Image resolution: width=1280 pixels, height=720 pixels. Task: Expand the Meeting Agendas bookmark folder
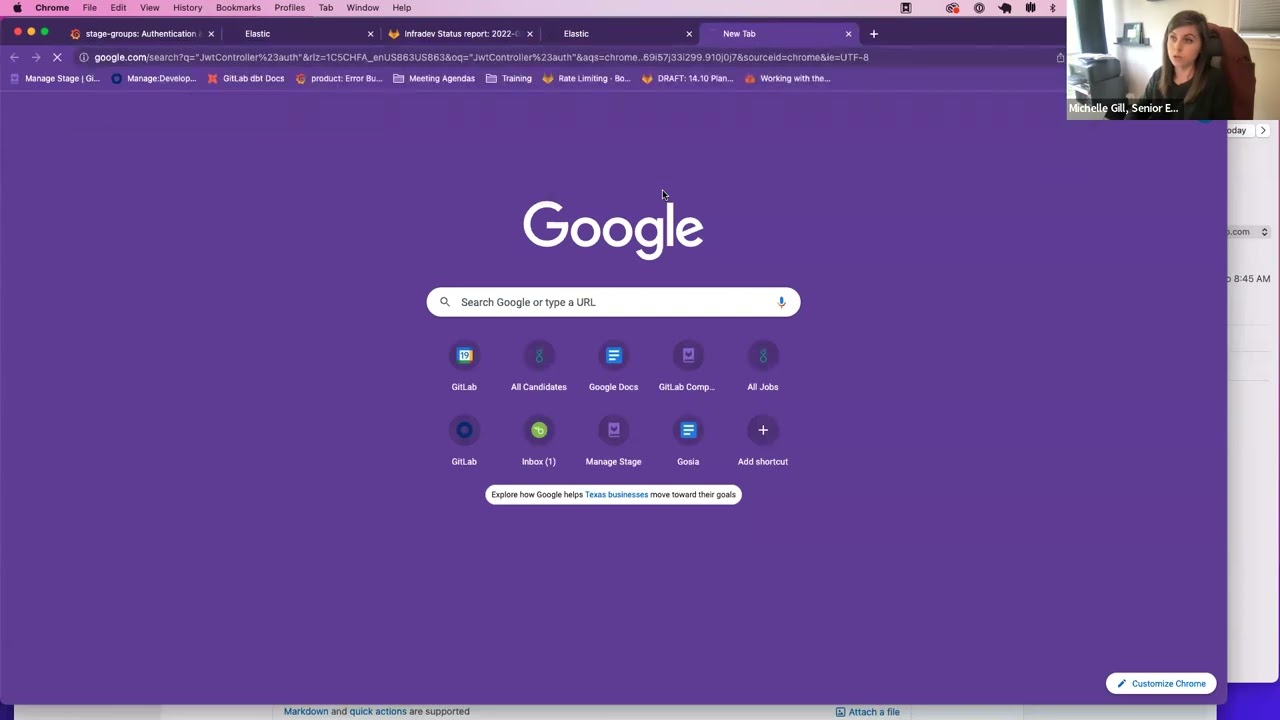click(434, 78)
